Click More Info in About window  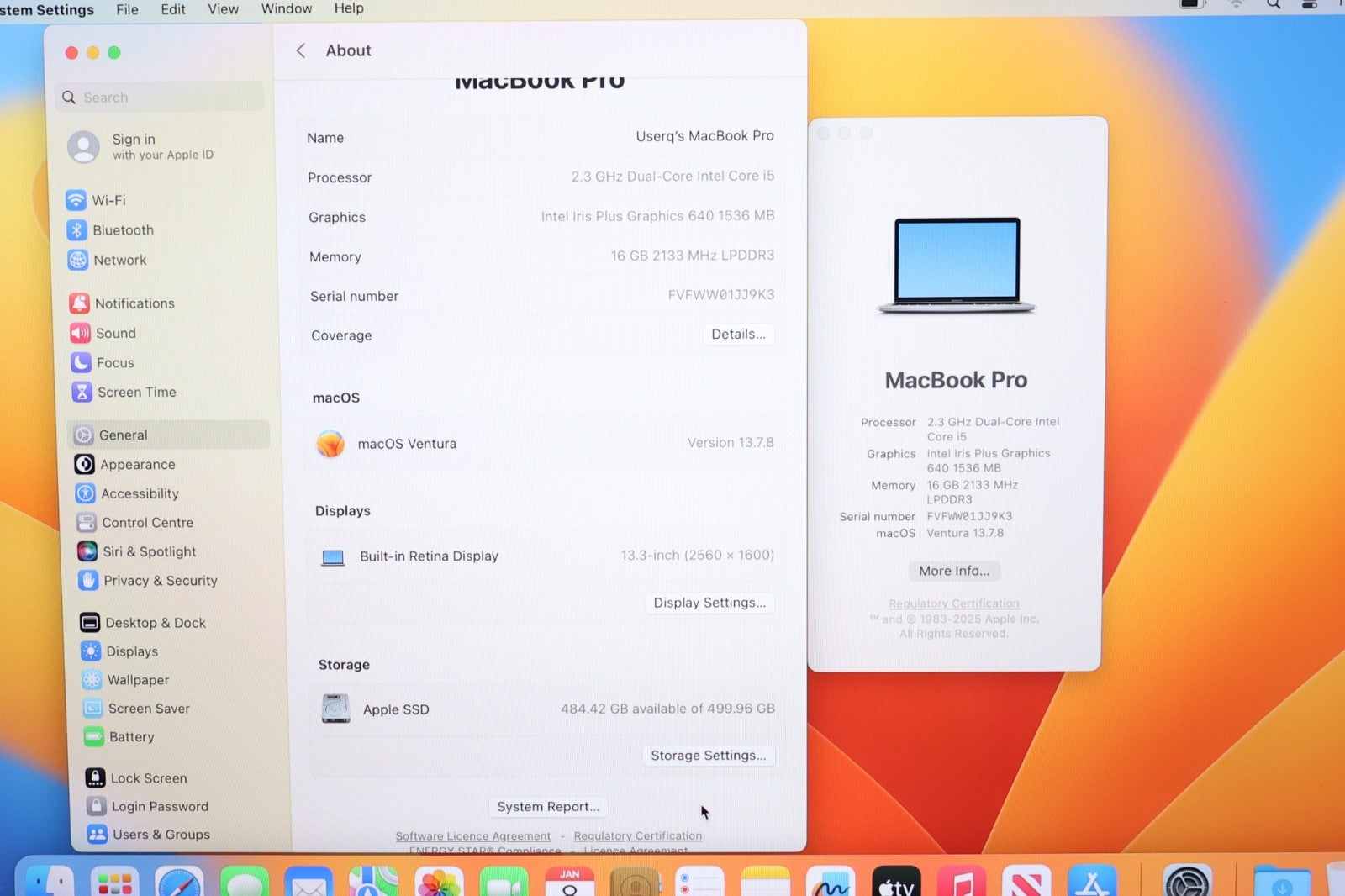click(954, 571)
